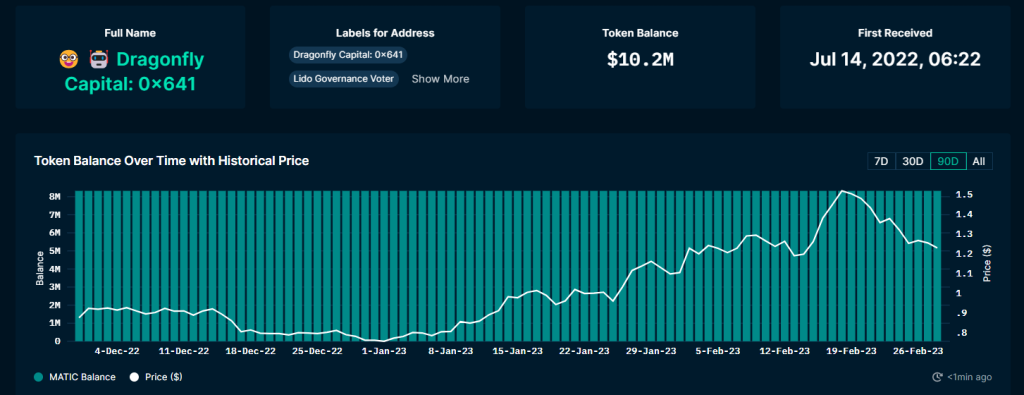Click the 25-Dec-22 axis label
Viewport: 1024px width, 395px height.
(317, 351)
